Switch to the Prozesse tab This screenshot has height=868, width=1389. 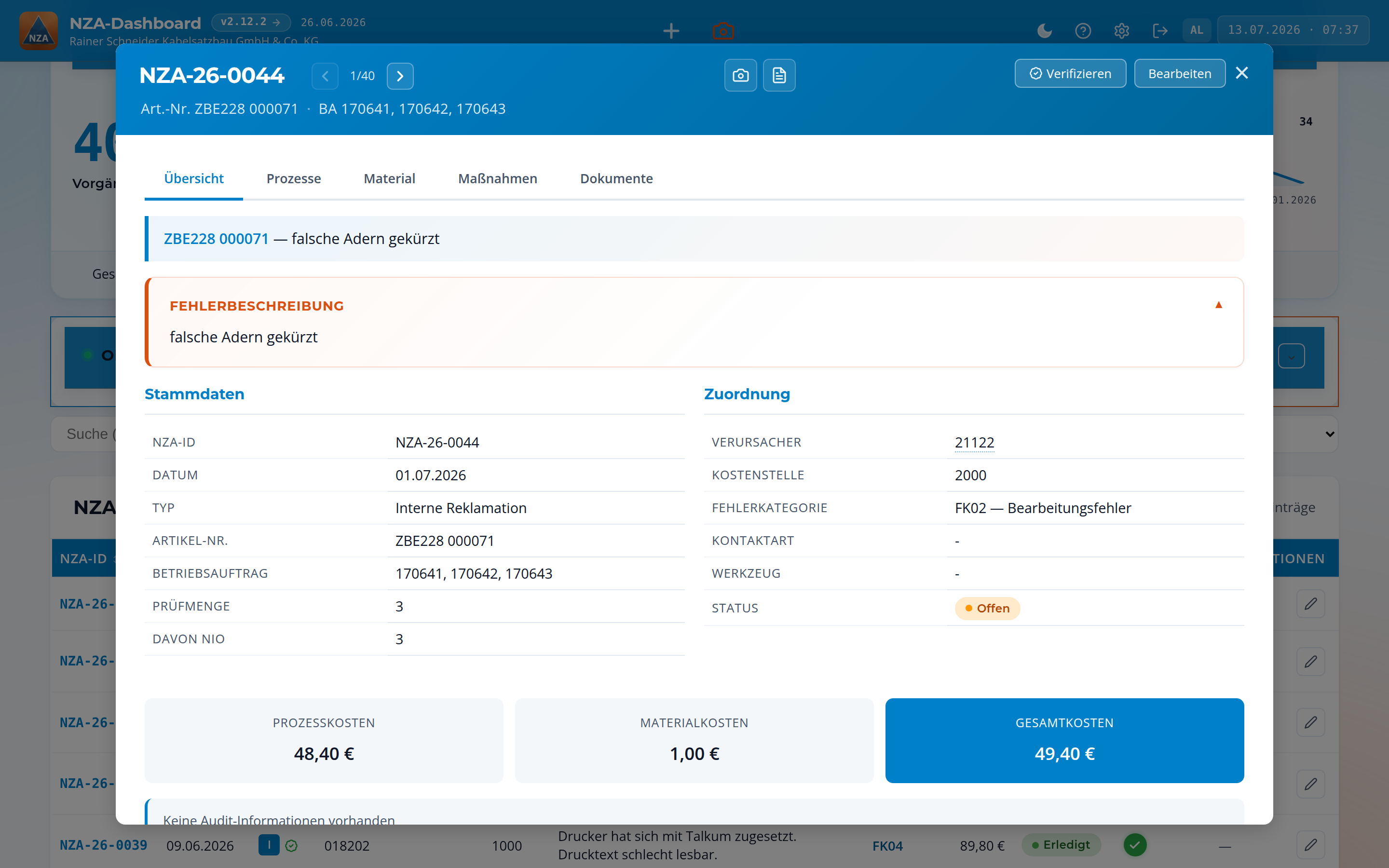[293, 178]
